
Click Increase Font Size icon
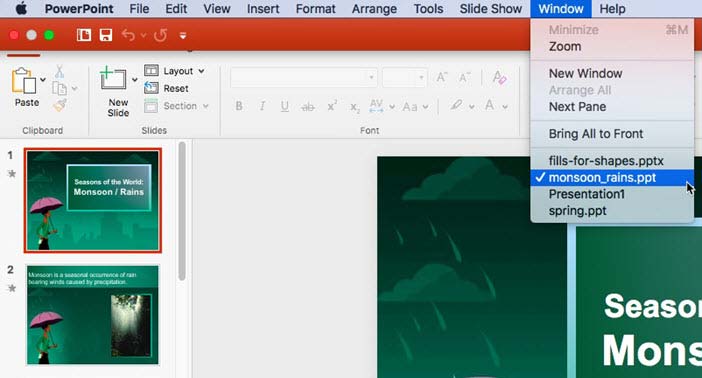441,77
